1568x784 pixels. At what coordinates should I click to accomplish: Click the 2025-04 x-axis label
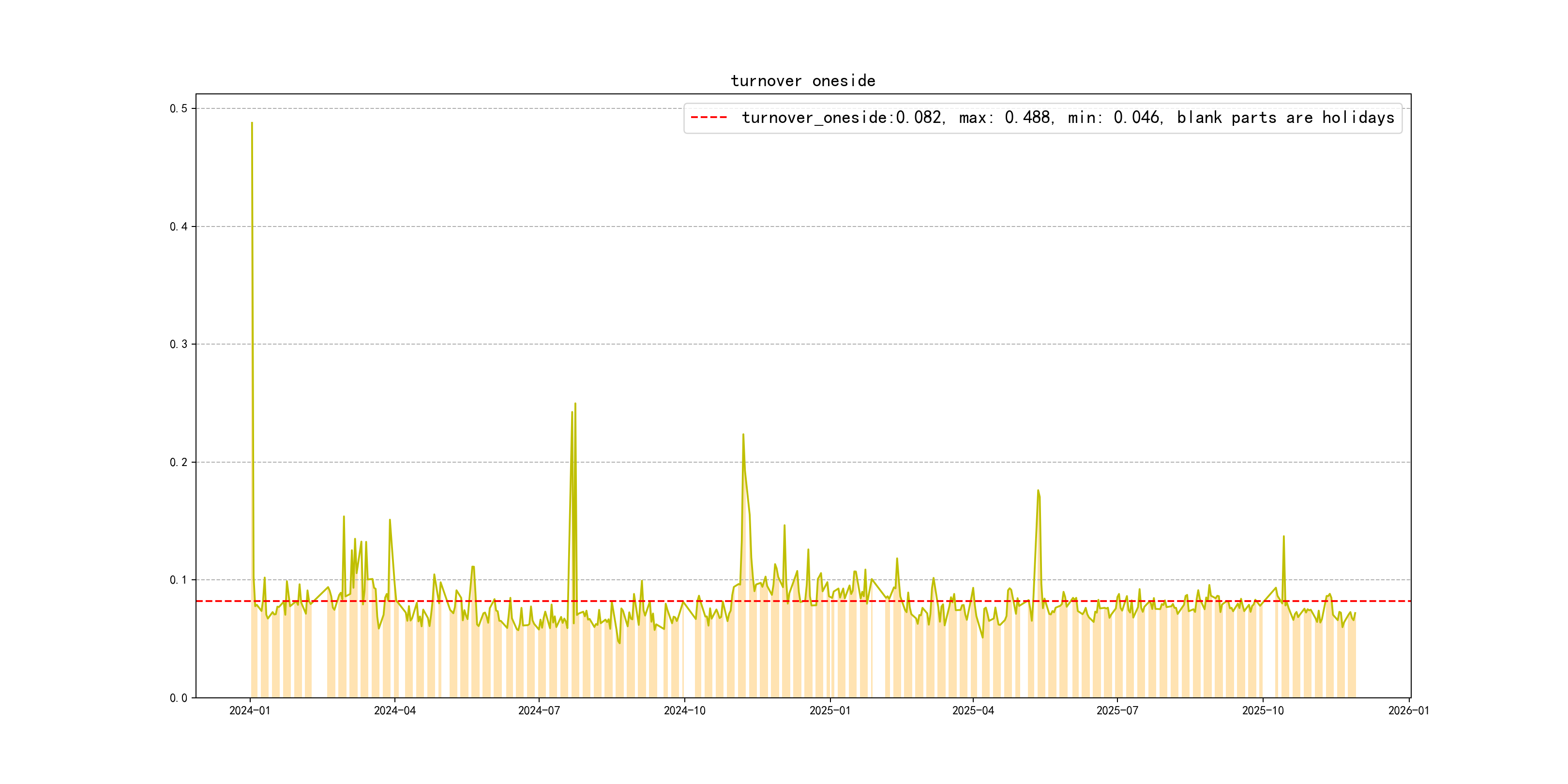pyautogui.click(x=973, y=710)
